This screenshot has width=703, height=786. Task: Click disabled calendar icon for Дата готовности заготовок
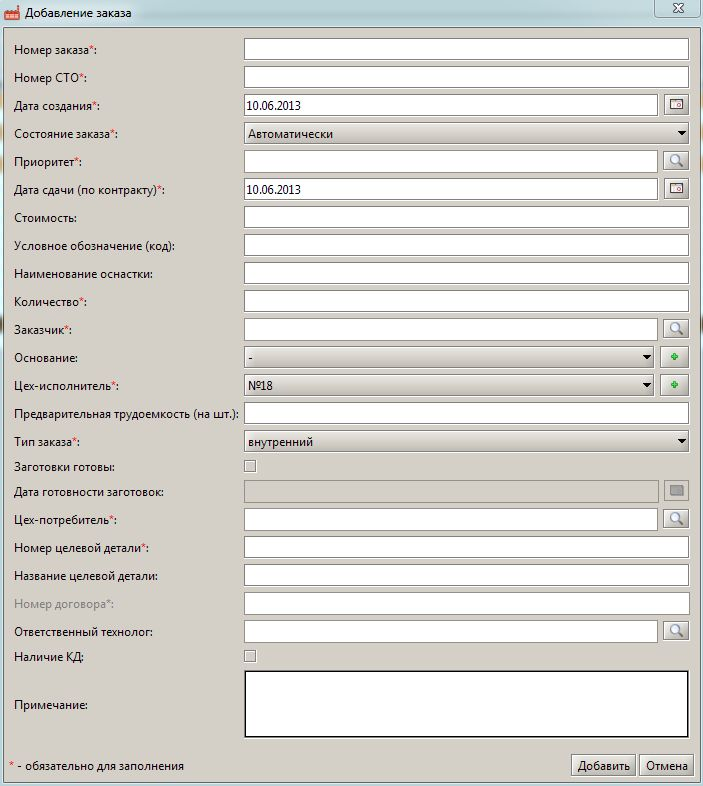tap(676, 491)
